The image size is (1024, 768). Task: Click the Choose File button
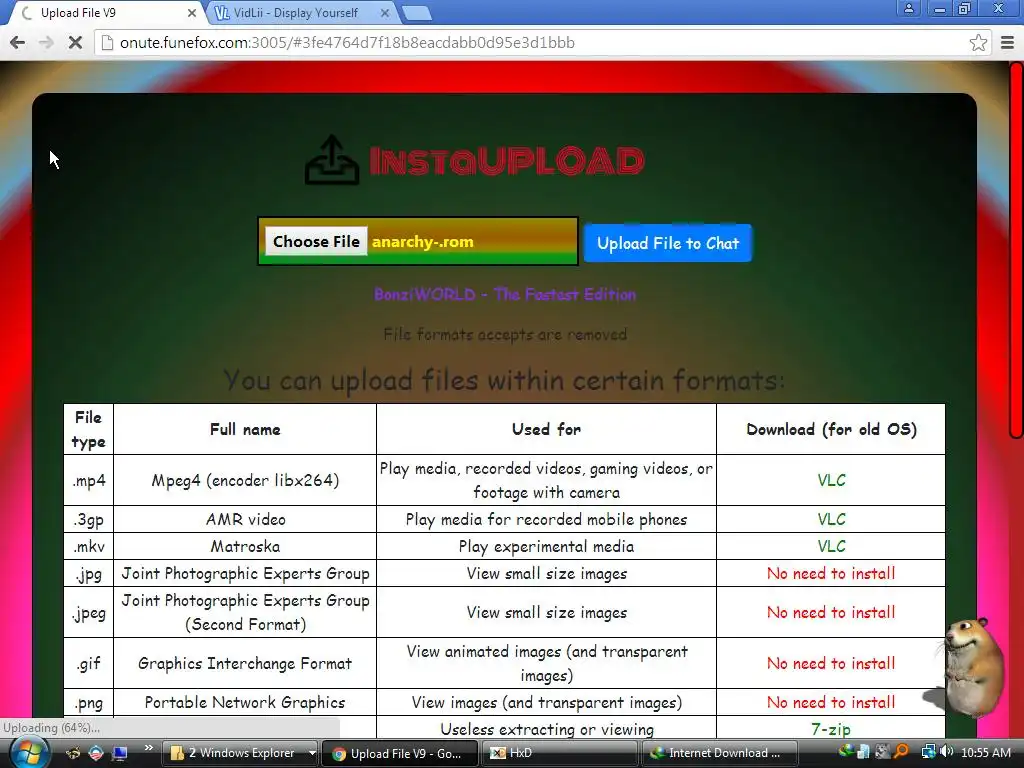coord(316,242)
